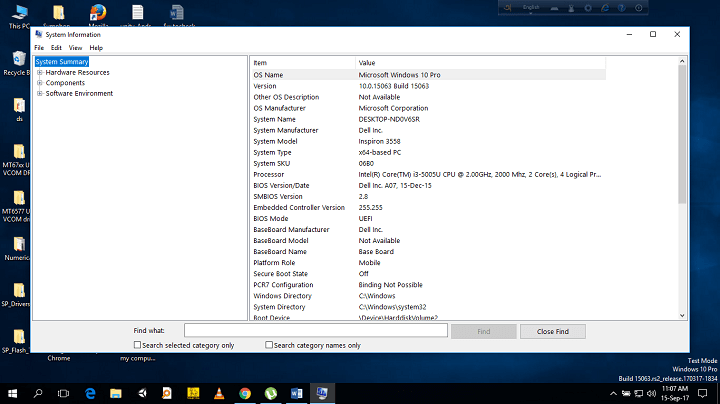Click gear icon on language bar
This screenshot has height=404, width=720.
click(x=588, y=8)
